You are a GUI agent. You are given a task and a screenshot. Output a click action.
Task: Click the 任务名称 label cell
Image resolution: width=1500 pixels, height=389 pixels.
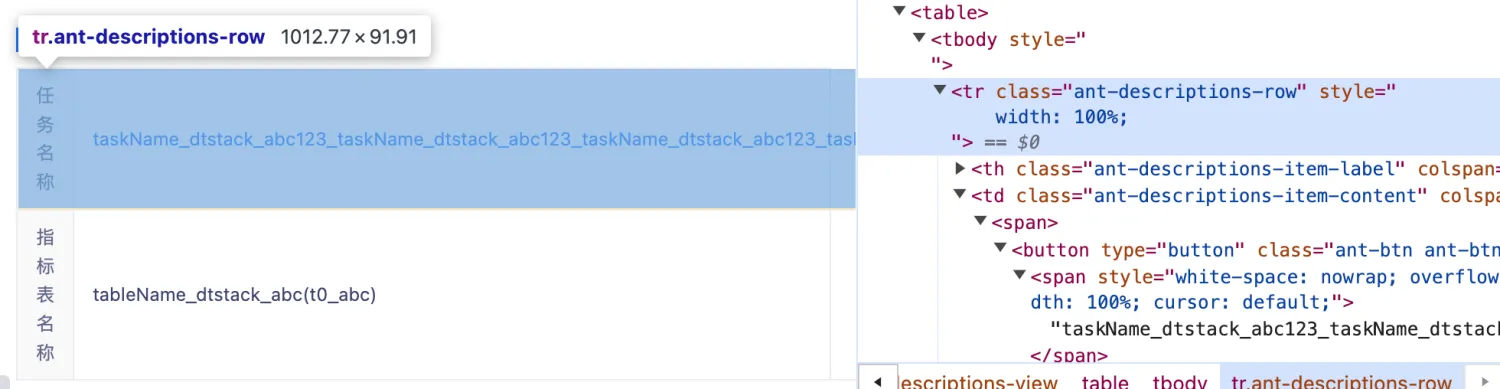coord(45,139)
